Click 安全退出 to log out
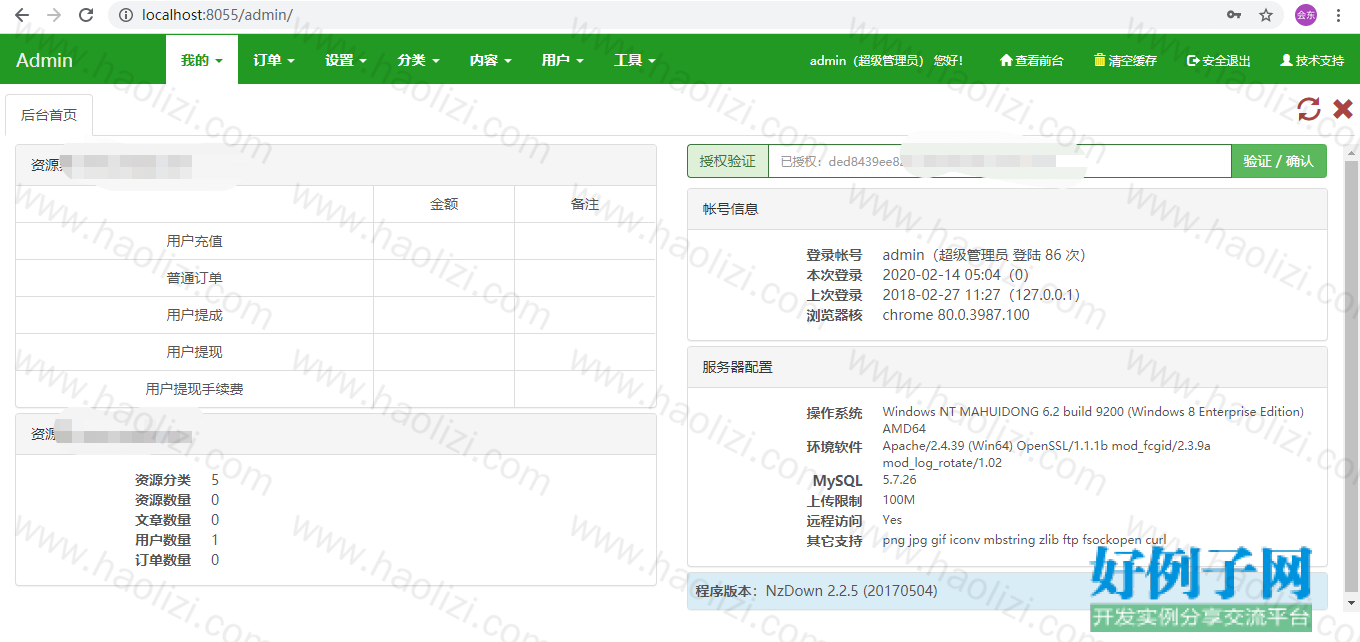Image resolution: width=1360 pixels, height=642 pixels. click(x=1218, y=61)
